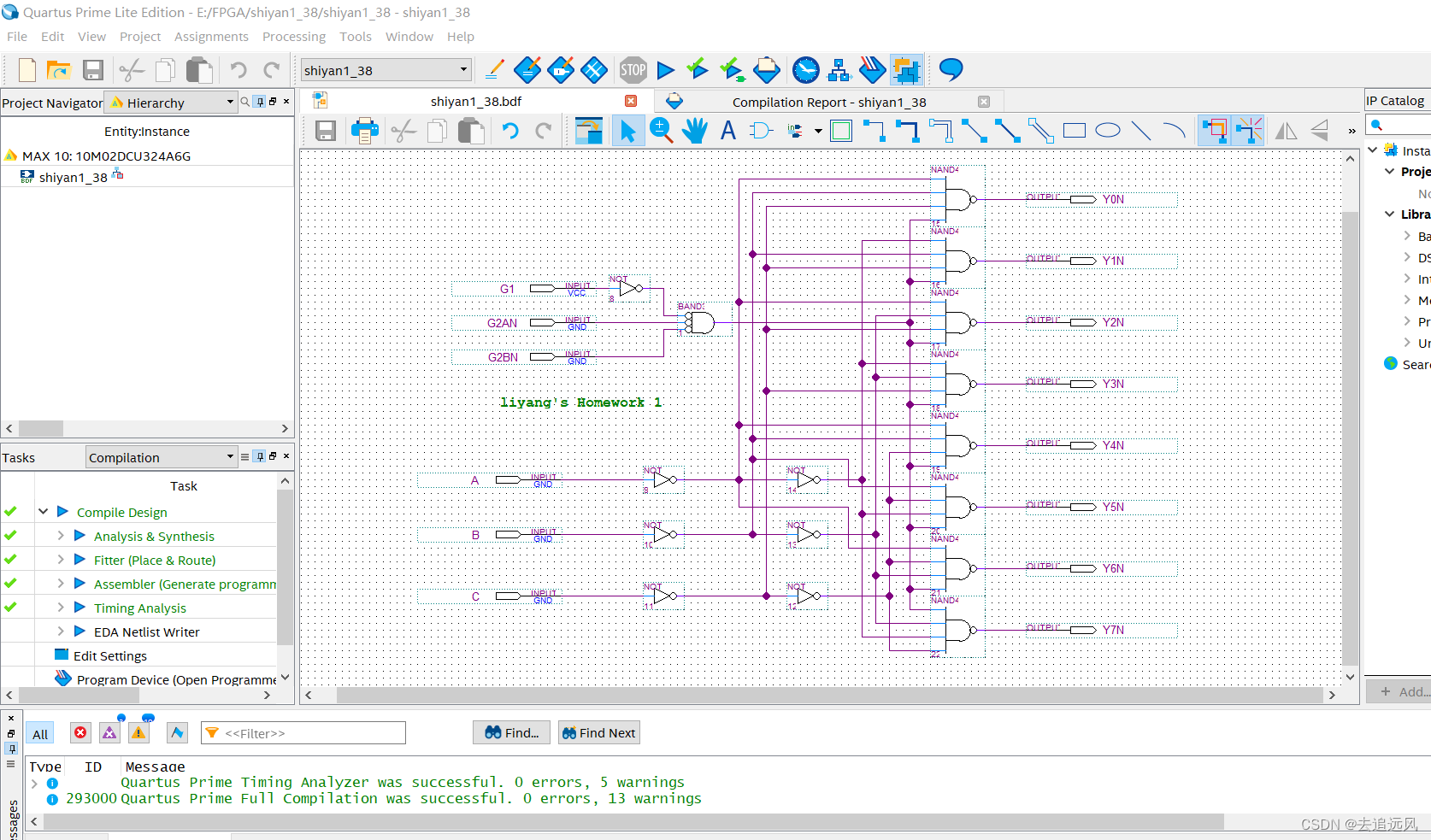Image resolution: width=1431 pixels, height=840 pixels.
Task: Expand the Analysis & Synthesis task
Action: 61,536
